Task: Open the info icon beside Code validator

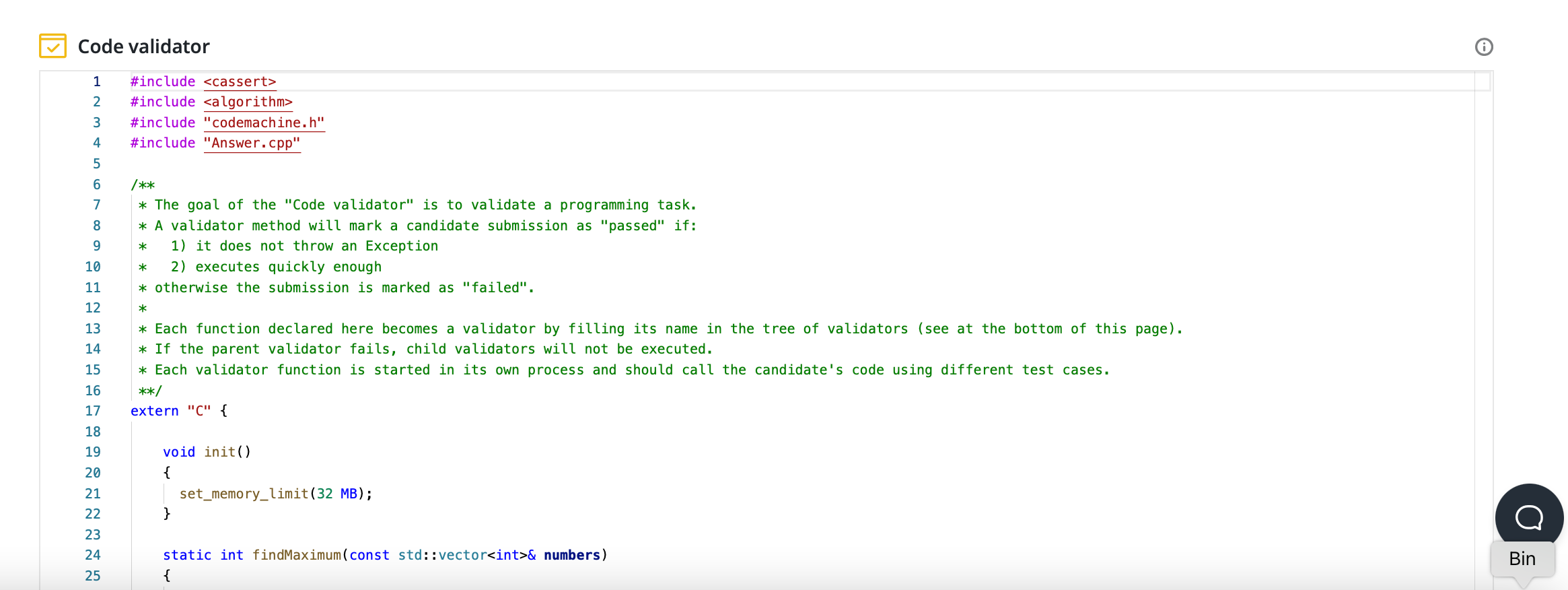Action: pyautogui.click(x=1483, y=47)
